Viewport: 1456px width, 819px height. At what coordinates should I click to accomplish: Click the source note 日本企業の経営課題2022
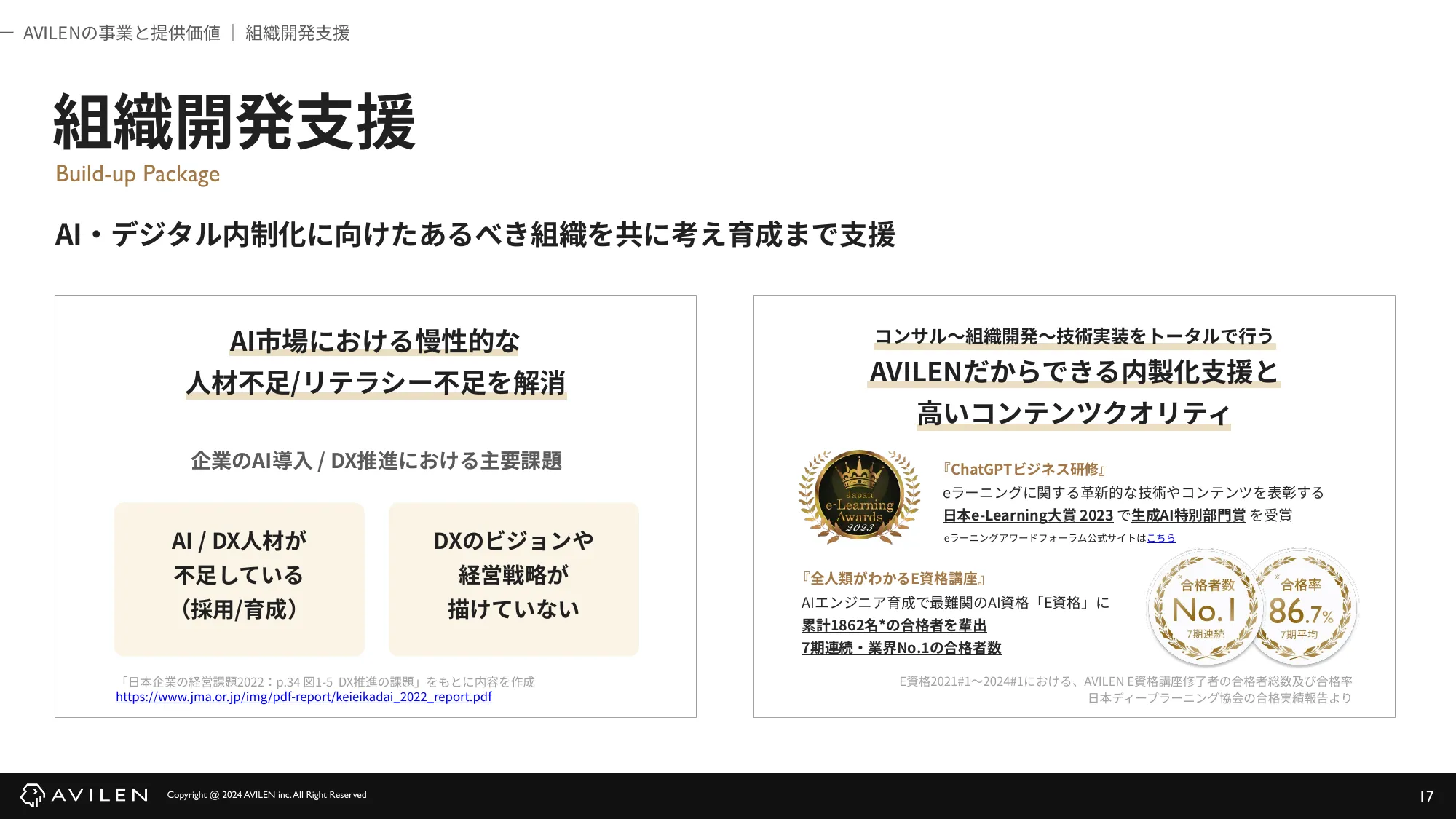pyautogui.click(x=325, y=682)
